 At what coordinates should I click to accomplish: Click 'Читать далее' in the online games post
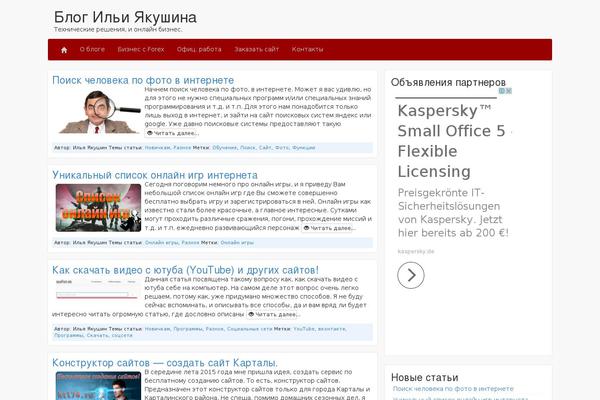328,228
